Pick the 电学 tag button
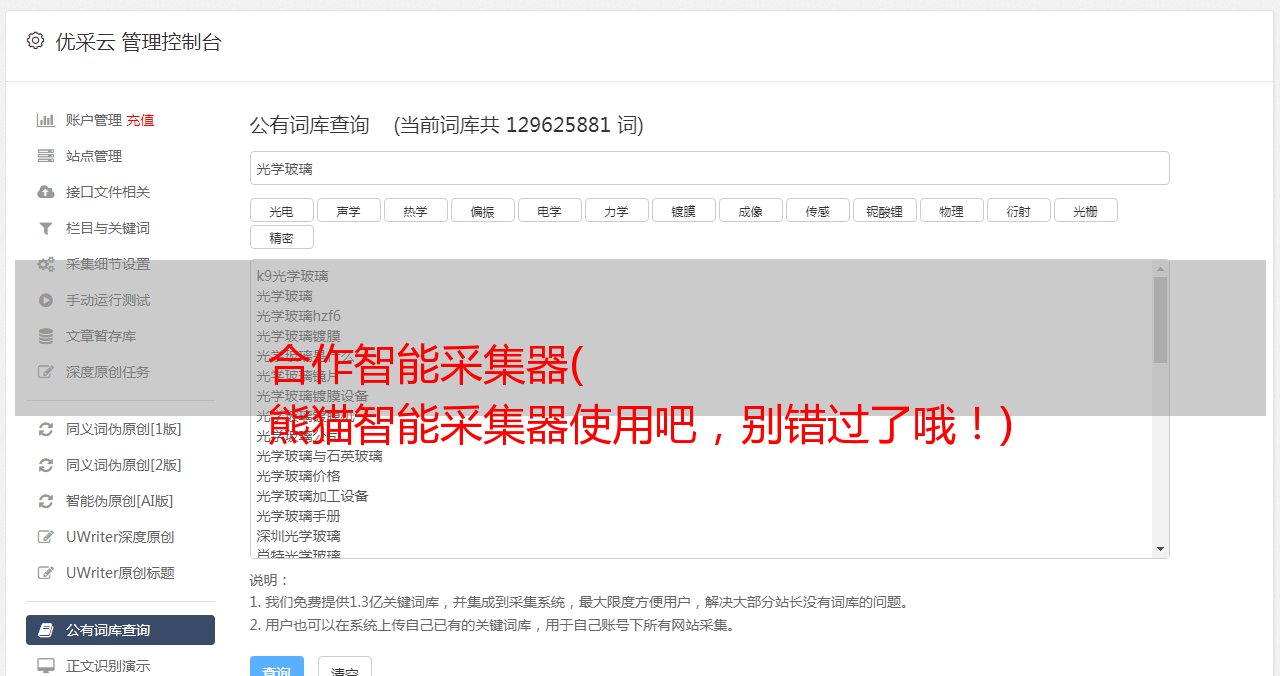 pyautogui.click(x=549, y=210)
